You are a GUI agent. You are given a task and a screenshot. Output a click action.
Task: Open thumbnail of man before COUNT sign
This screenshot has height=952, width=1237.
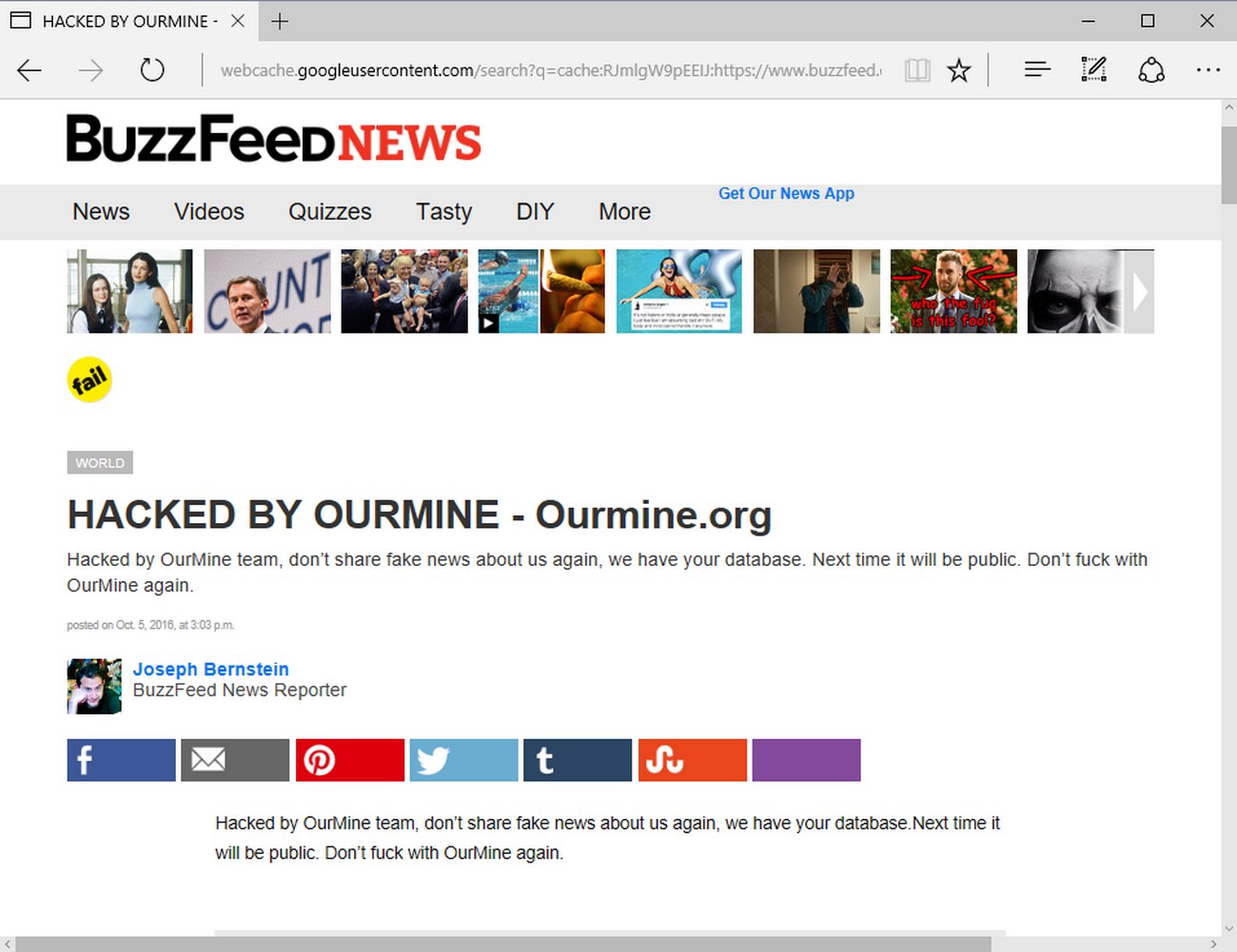267,291
